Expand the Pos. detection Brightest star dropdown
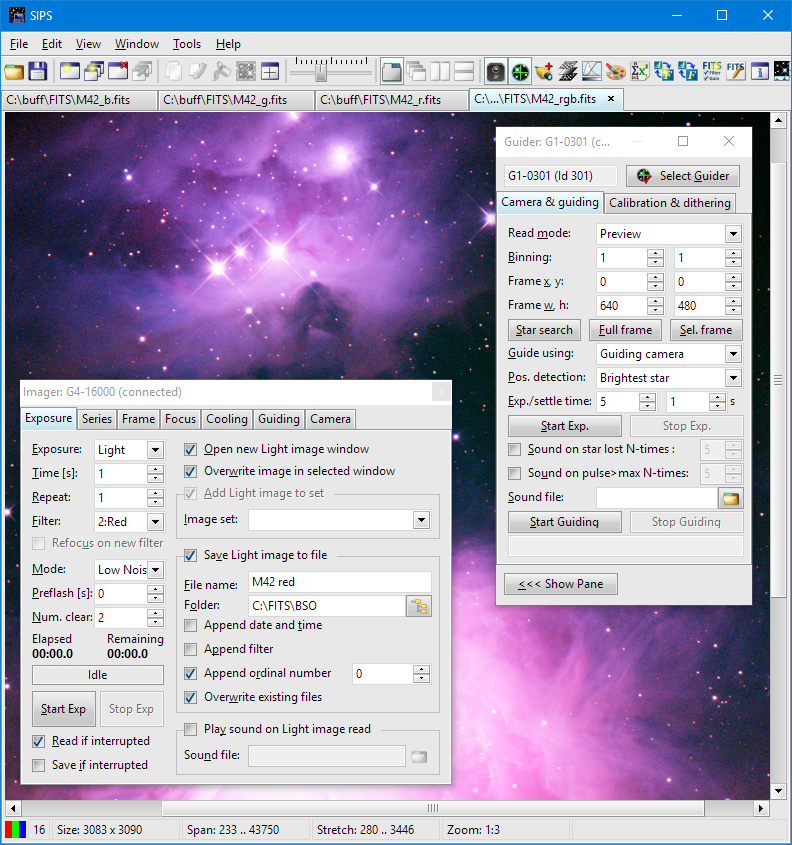The height and width of the screenshot is (845, 792). tap(733, 378)
